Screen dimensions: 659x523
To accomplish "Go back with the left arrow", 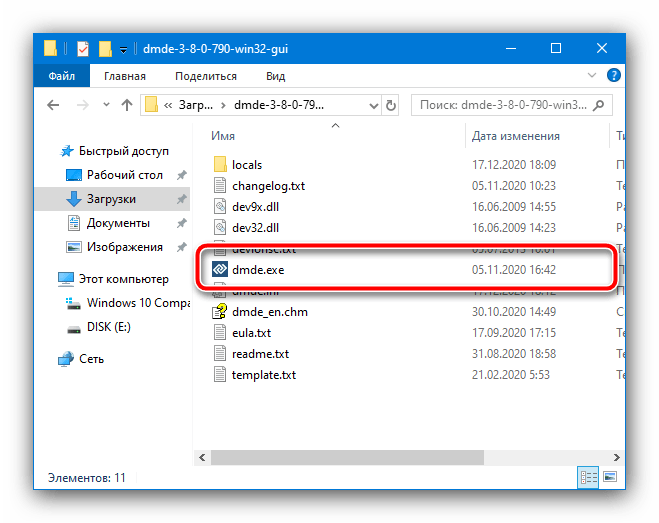I will click(53, 105).
